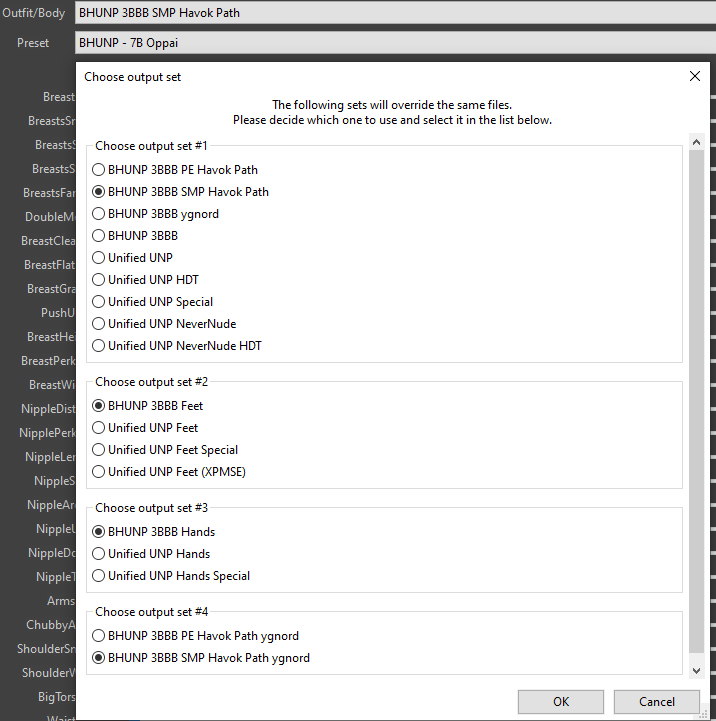The height and width of the screenshot is (721, 716).
Task: Click OK to confirm output sets
Action: [560, 702]
